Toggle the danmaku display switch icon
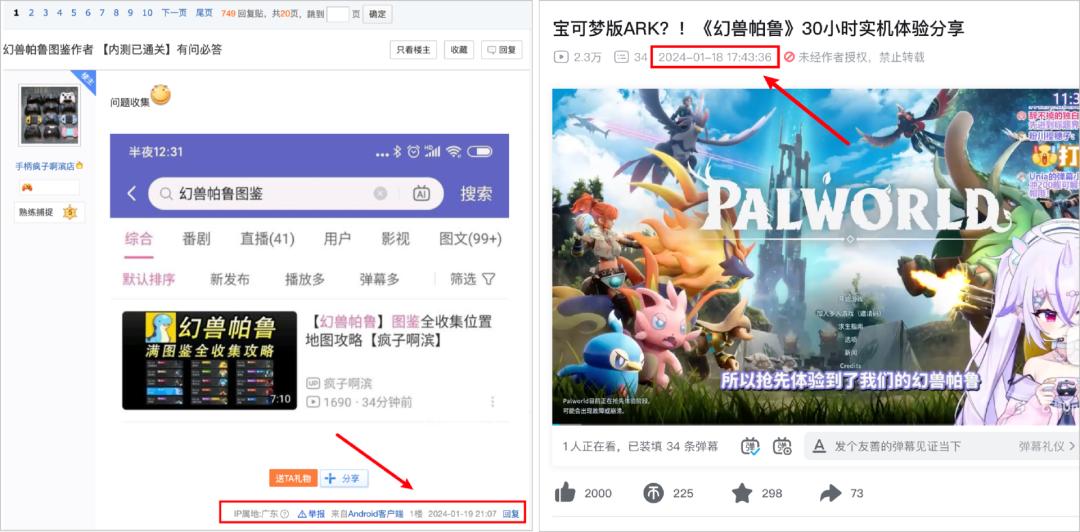The image size is (1080, 532). (x=750, y=446)
